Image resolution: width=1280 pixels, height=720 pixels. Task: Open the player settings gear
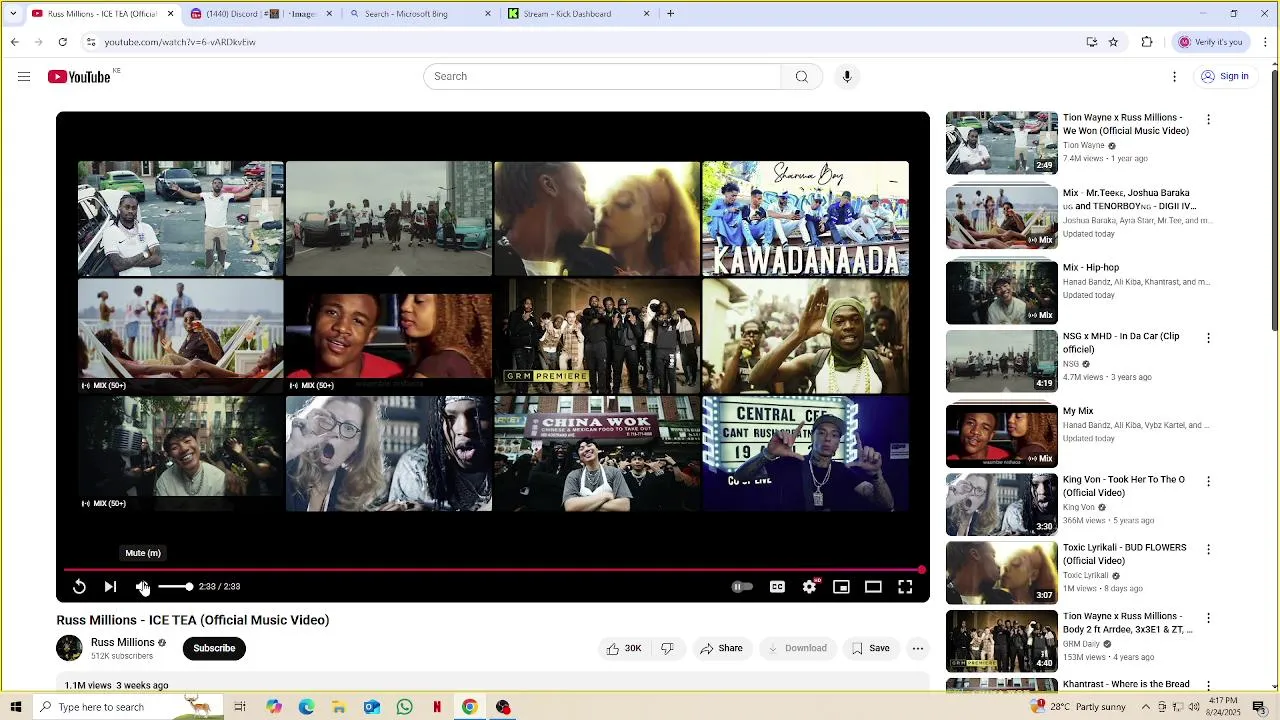pyautogui.click(x=809, y=587)
